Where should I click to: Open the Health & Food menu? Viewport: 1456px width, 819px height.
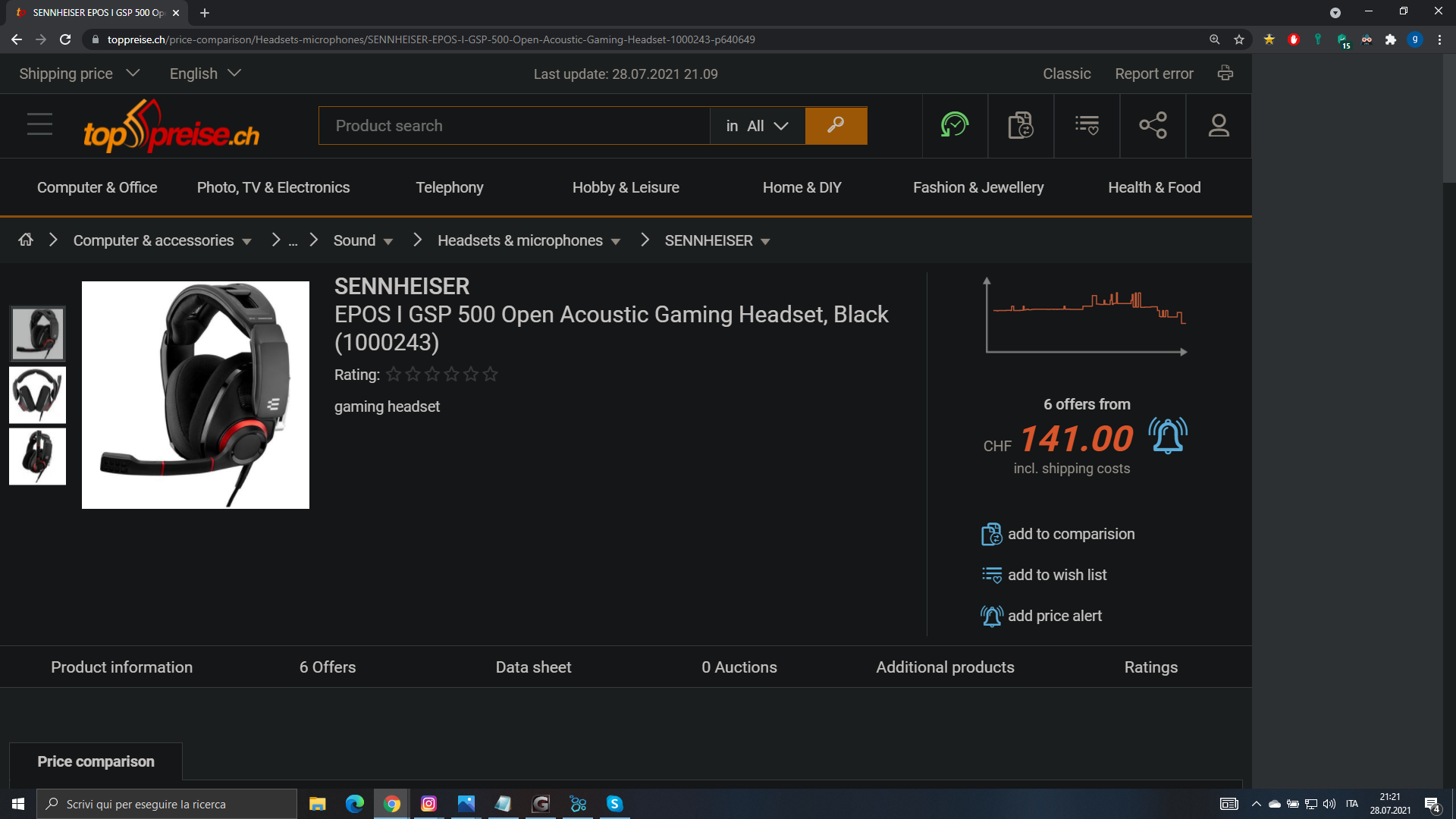coord(1154,187)
